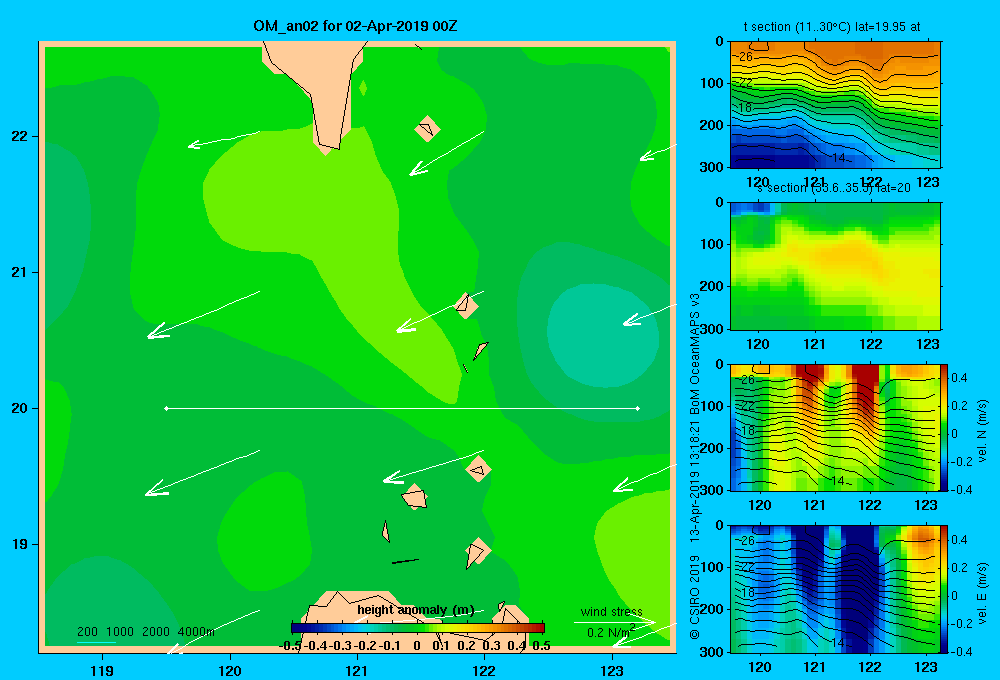This screenshot has width=1000, height=680.
Task: Click the "200 1000 2000 4000m" depth legend
Action: pyautogui.click(x=146, y=632)
